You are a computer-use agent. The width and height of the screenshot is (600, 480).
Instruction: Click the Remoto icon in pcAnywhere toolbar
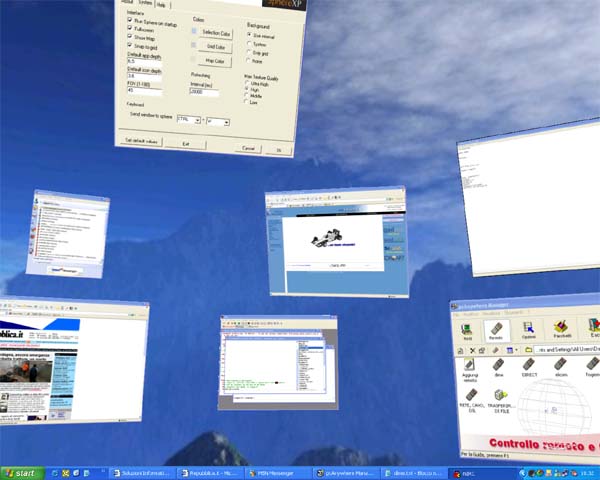(x=496, y=330)
